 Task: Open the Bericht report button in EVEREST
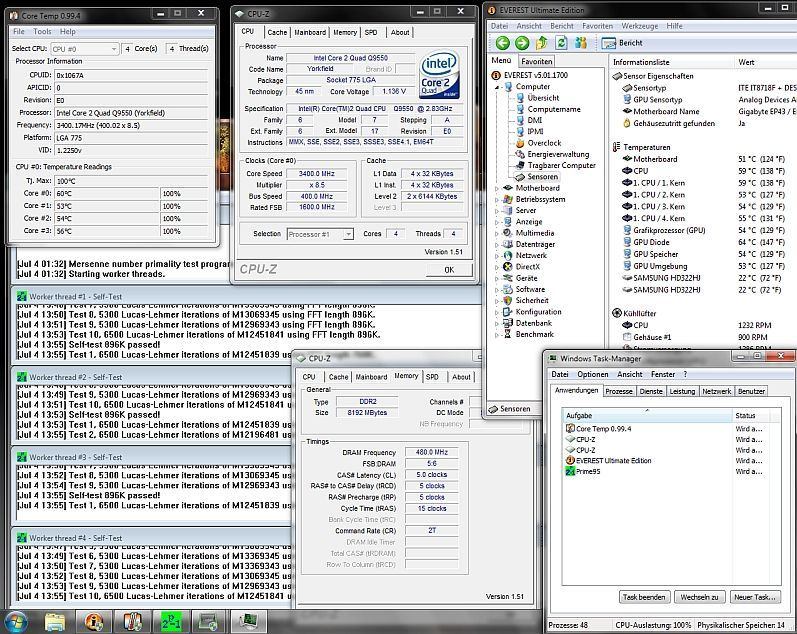coord(622,43)
